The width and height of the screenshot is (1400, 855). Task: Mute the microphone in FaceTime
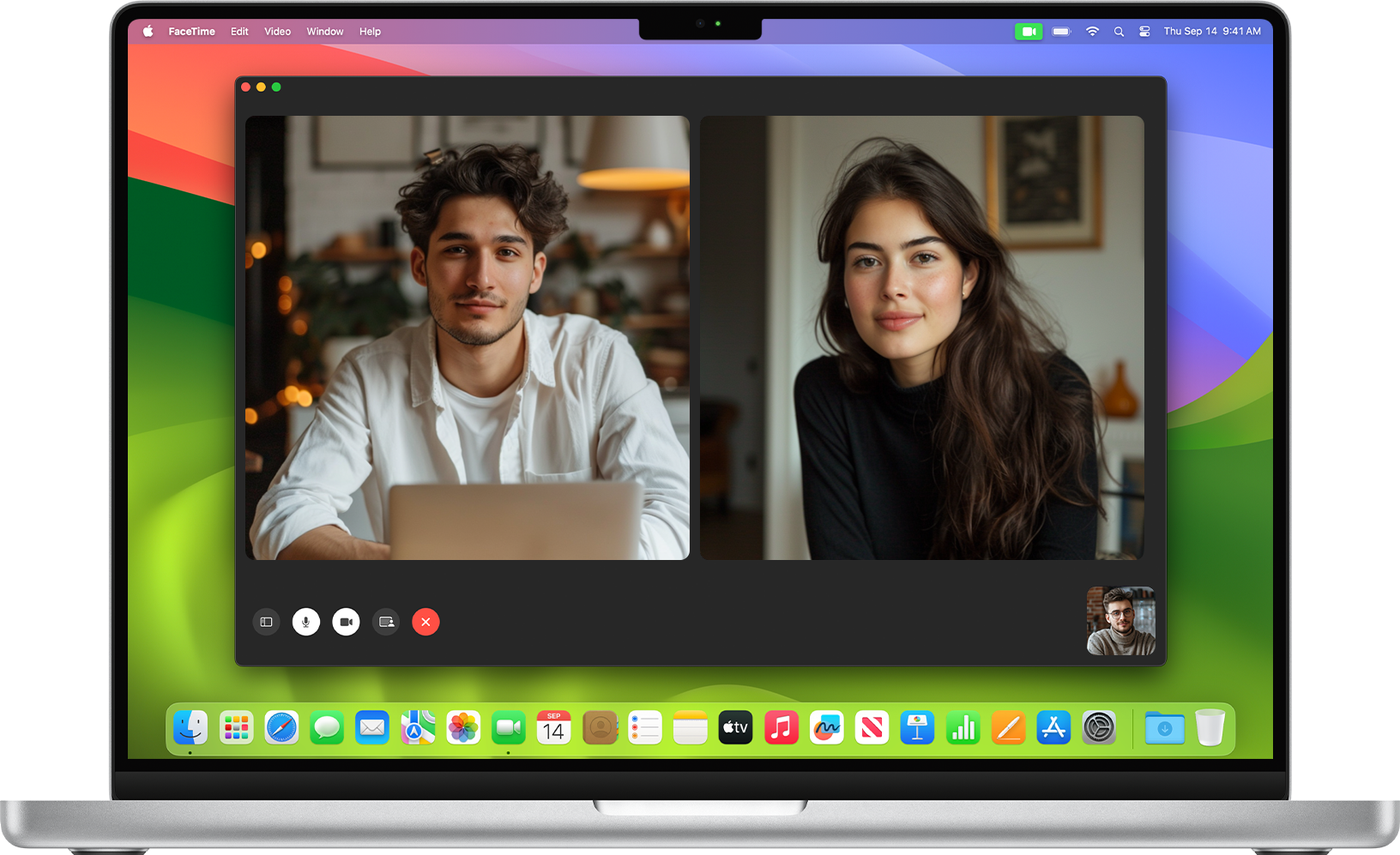tap(306, 622)
